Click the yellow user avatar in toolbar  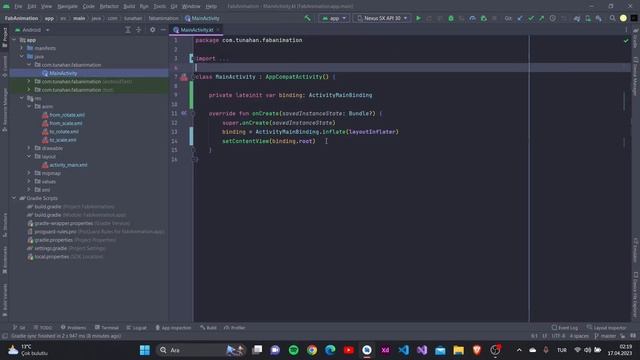coord(623,18)
